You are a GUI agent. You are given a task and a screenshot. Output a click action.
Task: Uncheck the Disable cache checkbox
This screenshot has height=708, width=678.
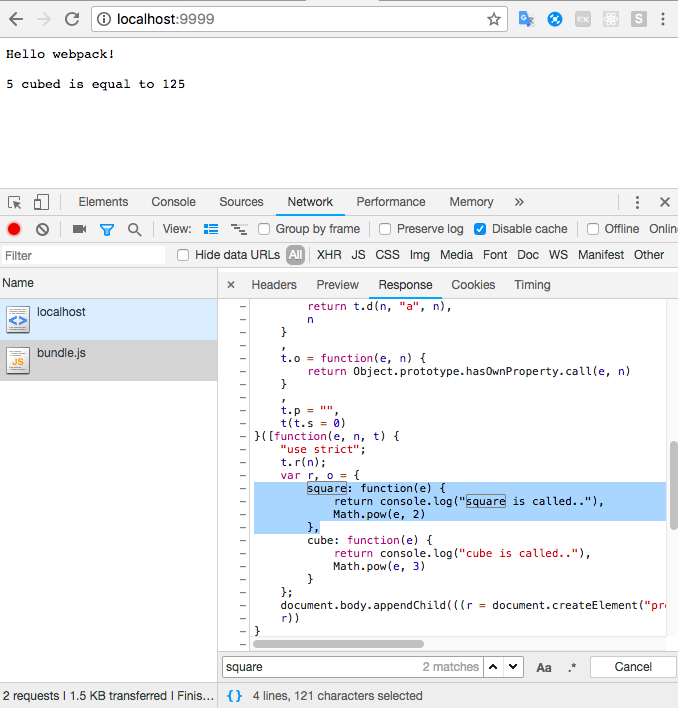point(480,229)
